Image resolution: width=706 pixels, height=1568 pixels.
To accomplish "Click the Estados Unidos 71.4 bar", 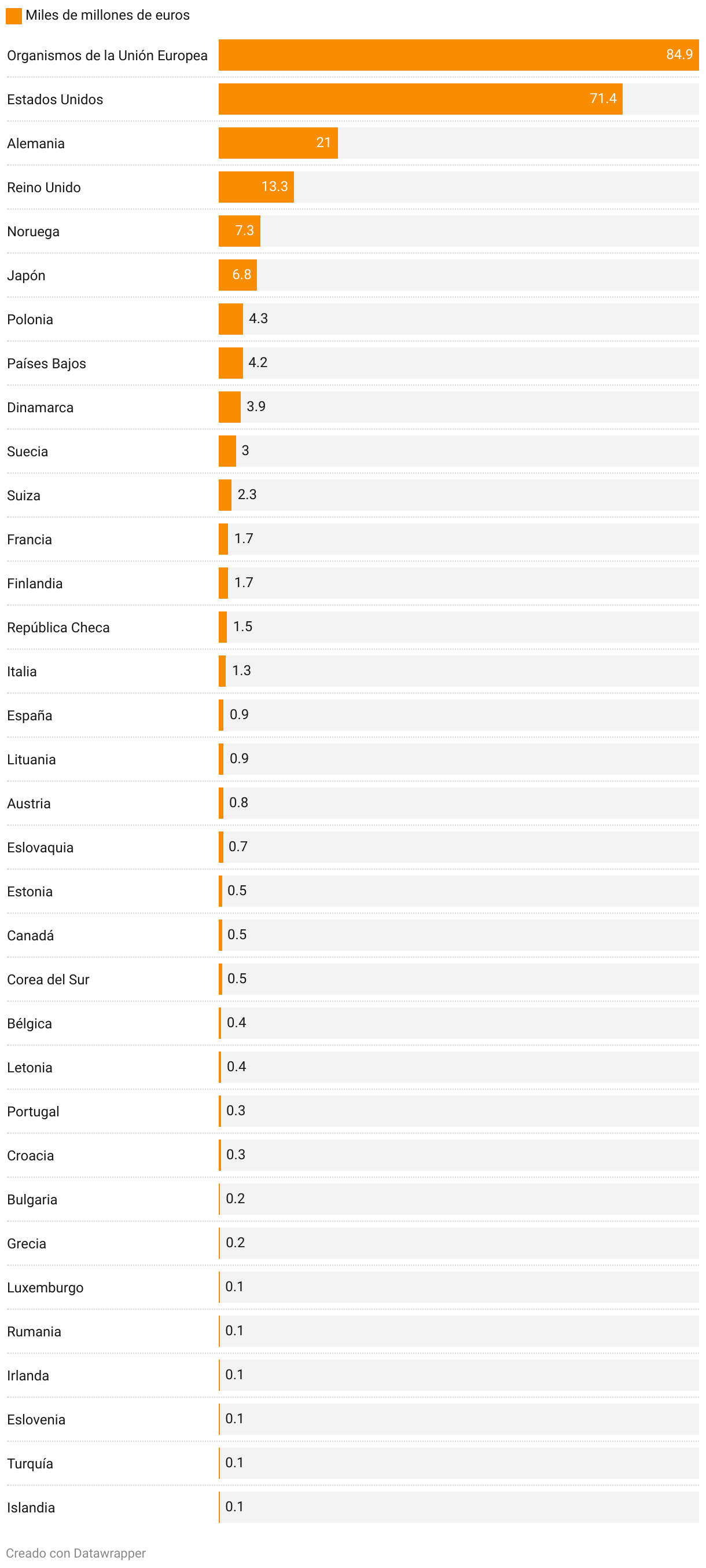I will [x=420, y=98].
